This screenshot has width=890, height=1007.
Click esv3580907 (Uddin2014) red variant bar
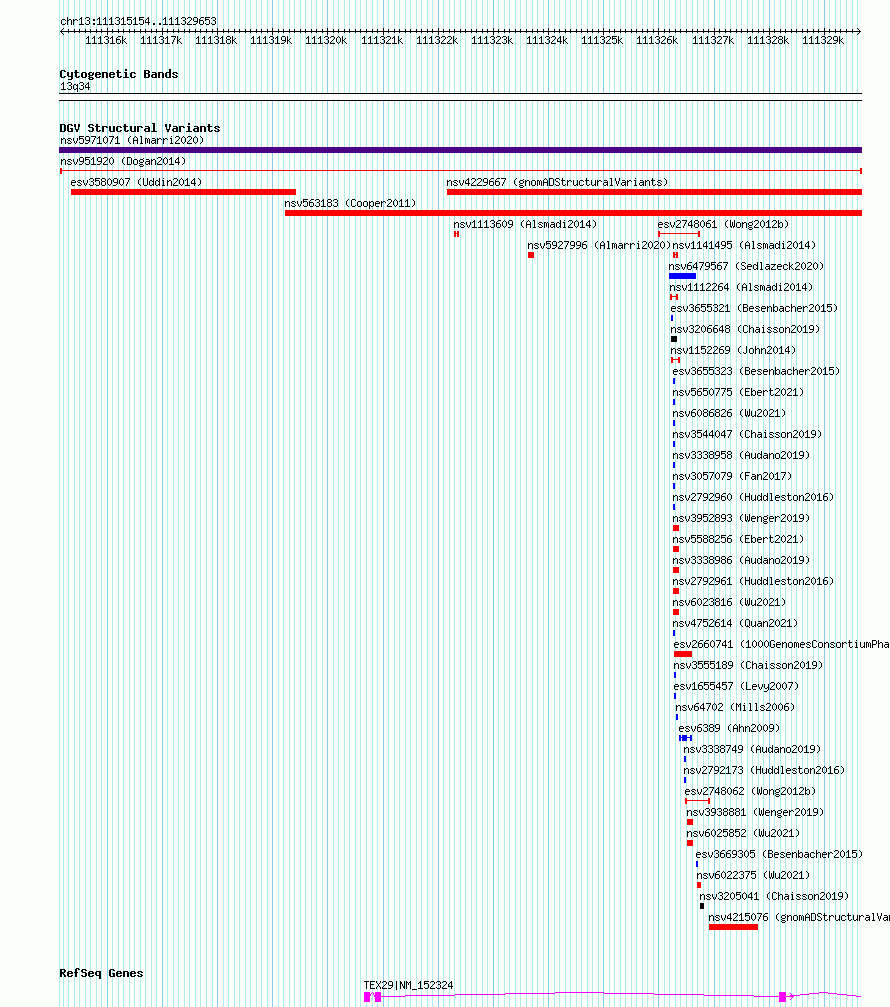tap(183, 191)
